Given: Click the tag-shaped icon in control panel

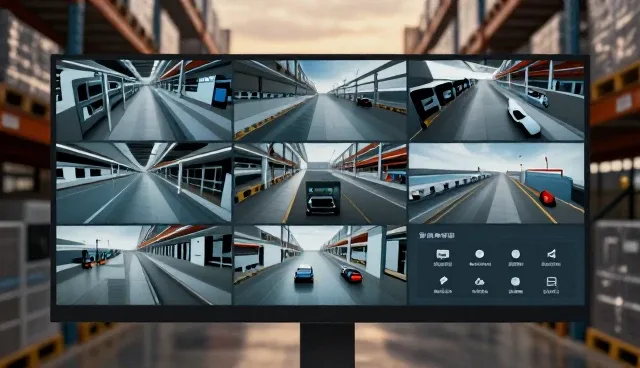Looking at the screenshot, I should [443, 281].
